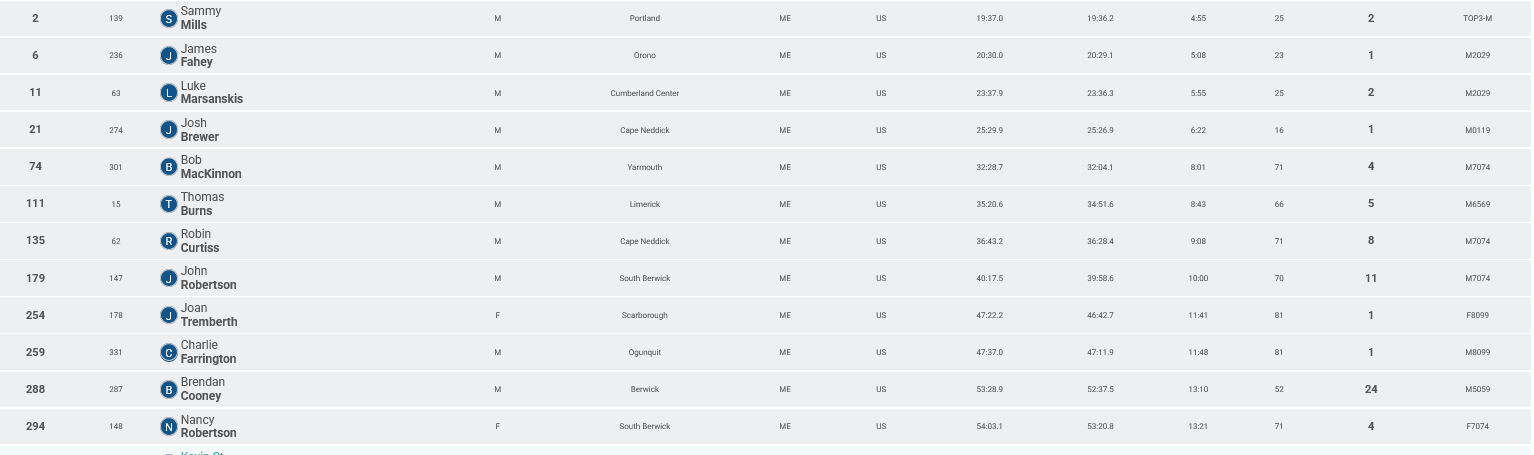Image resolution: width=1534 pixels, height=455 pixels.
Task: Click the avatar next to Joan Tremberth
Action: 169,315
